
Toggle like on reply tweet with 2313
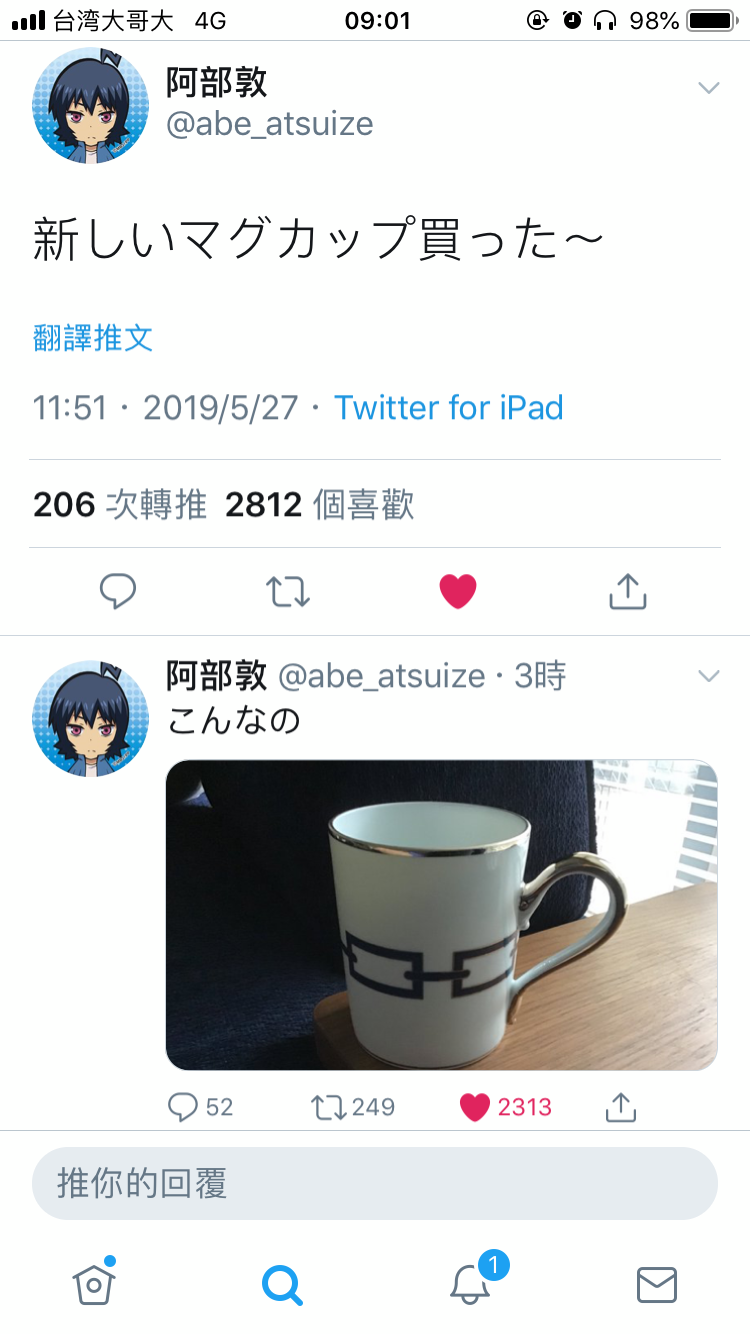click(505, 1107)
